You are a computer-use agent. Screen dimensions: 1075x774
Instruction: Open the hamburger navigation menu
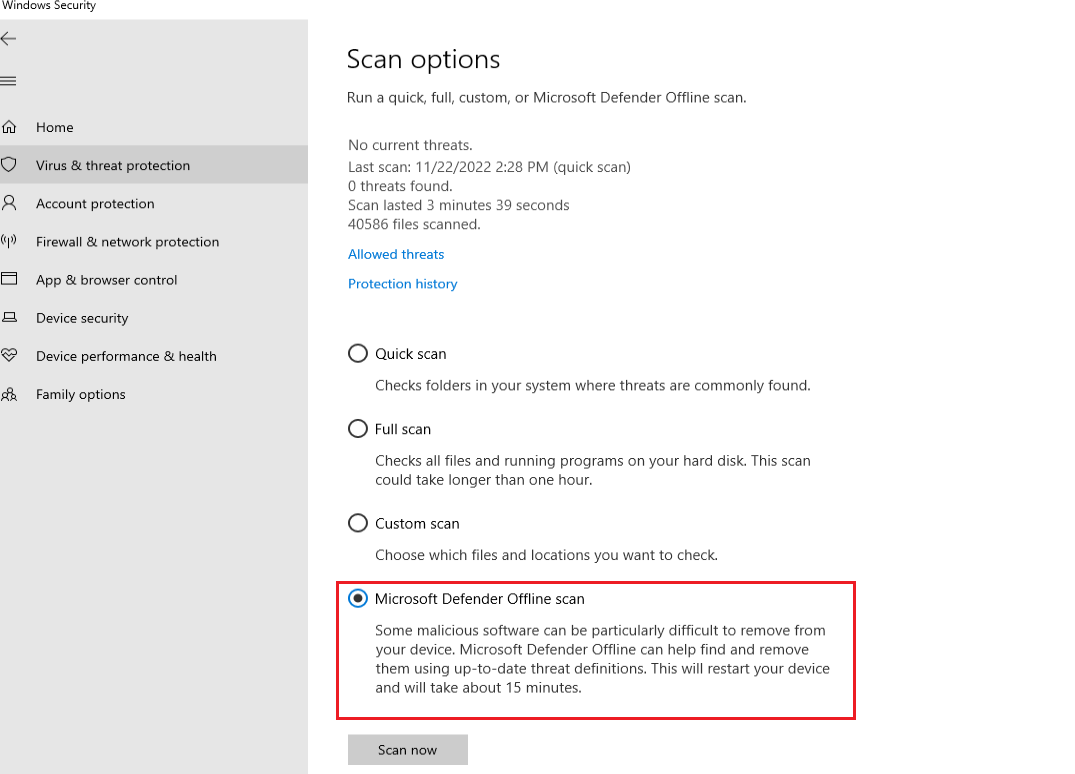[8, 81]
